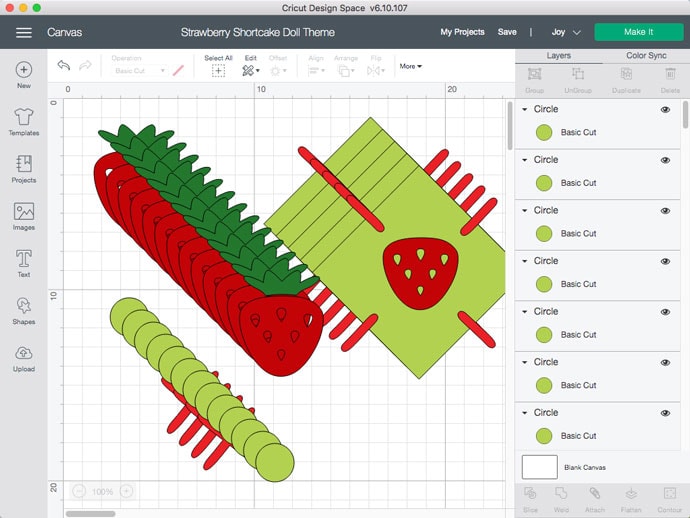Screen dimensions: 690x518
Task: Collapse the fifth Circle layer
Action: [525, 312]
